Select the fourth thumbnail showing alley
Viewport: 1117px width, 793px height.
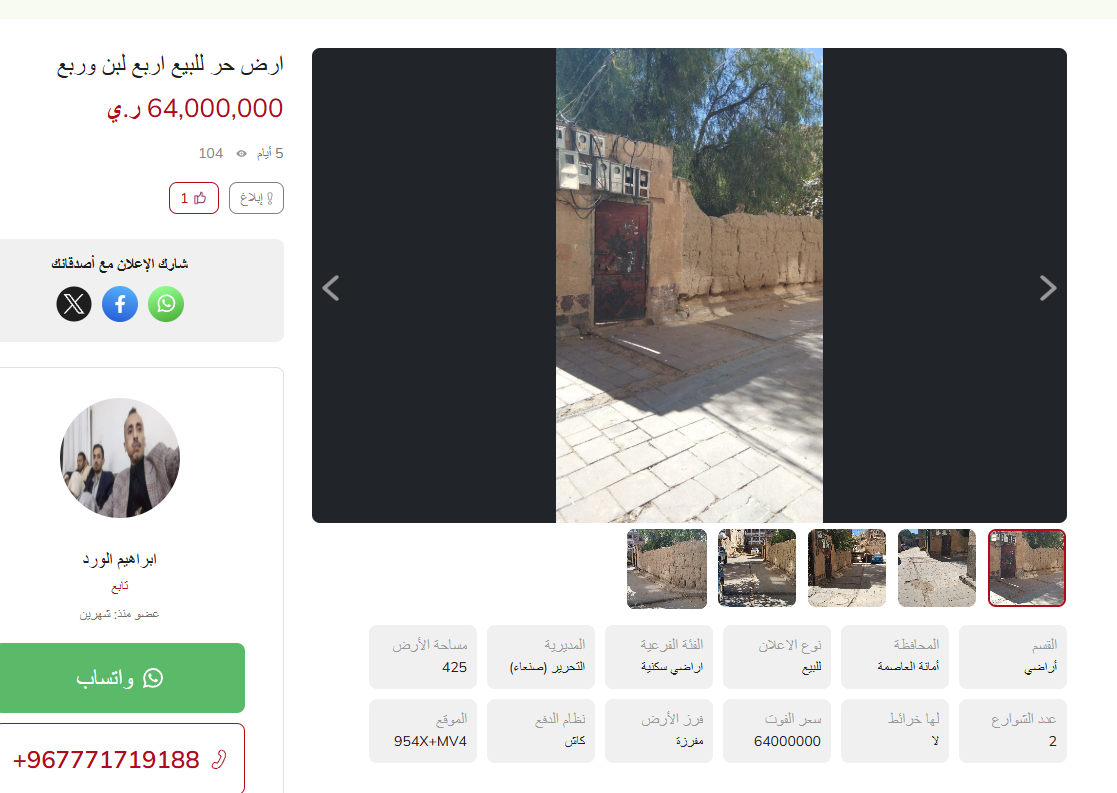pyautogui.click(x=757, y=568)
